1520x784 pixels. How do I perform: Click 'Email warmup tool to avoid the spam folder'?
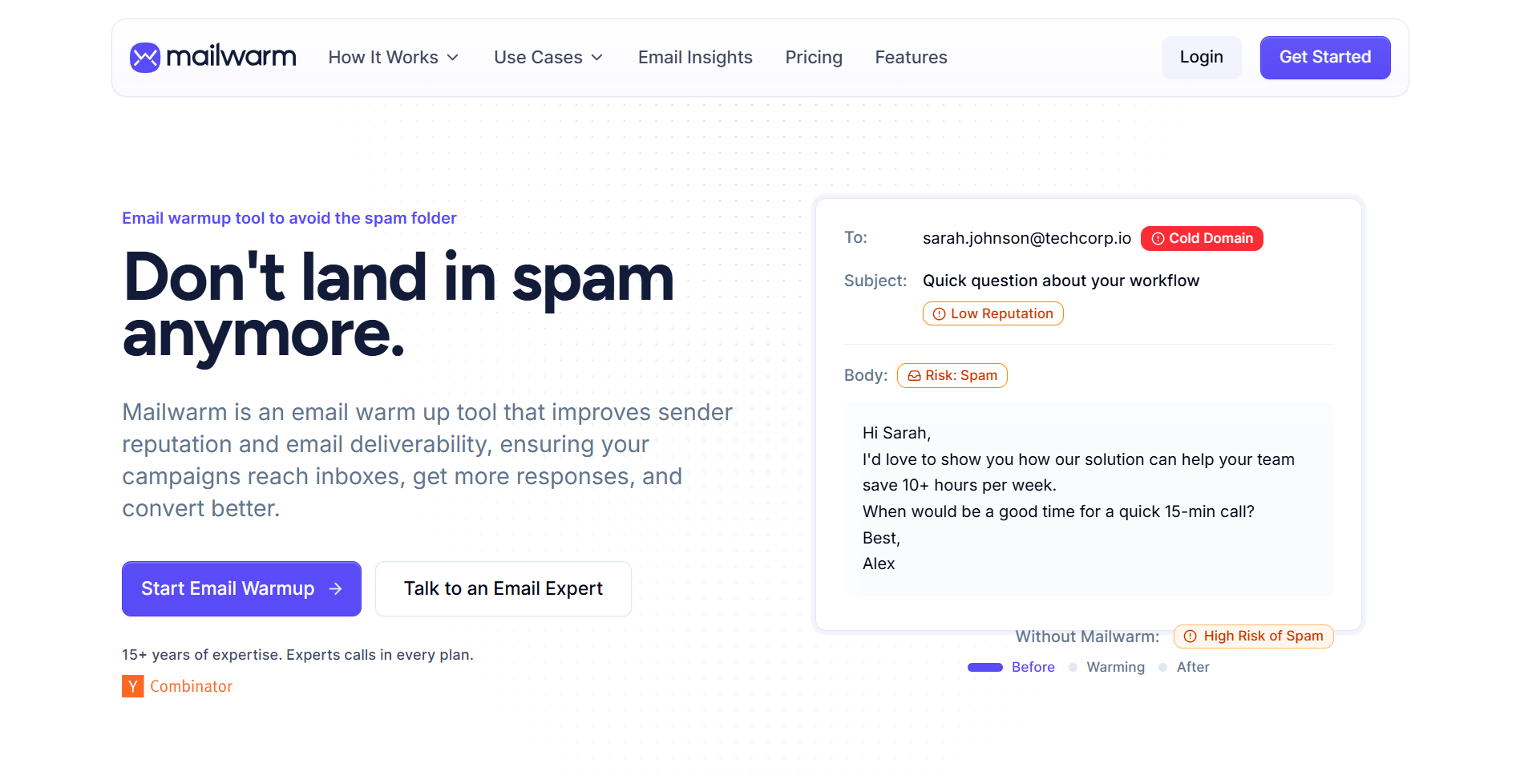tap(289, 218)
